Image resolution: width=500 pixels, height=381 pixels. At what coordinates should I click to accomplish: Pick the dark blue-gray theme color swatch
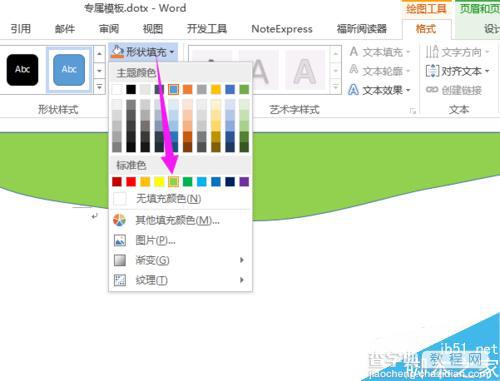[159, 89]
